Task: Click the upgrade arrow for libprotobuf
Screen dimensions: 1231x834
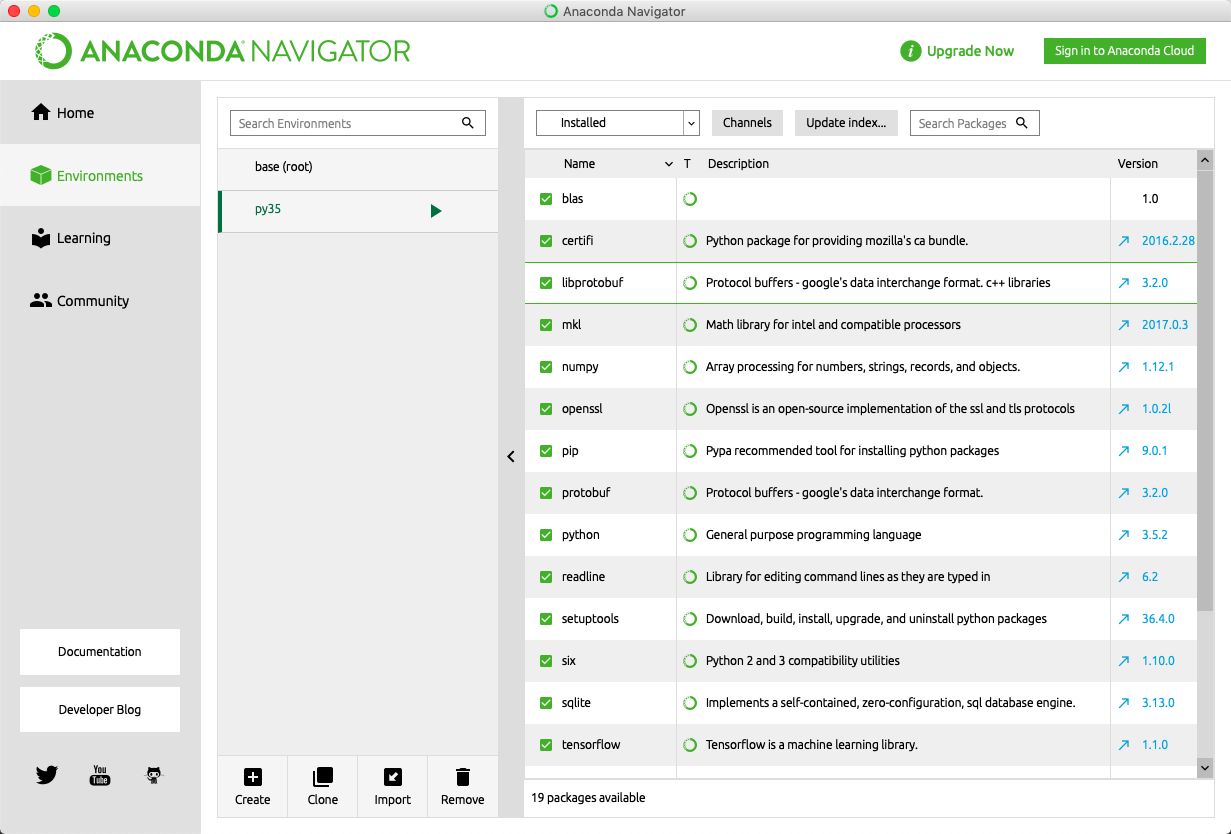Action: click(1124, 283)
